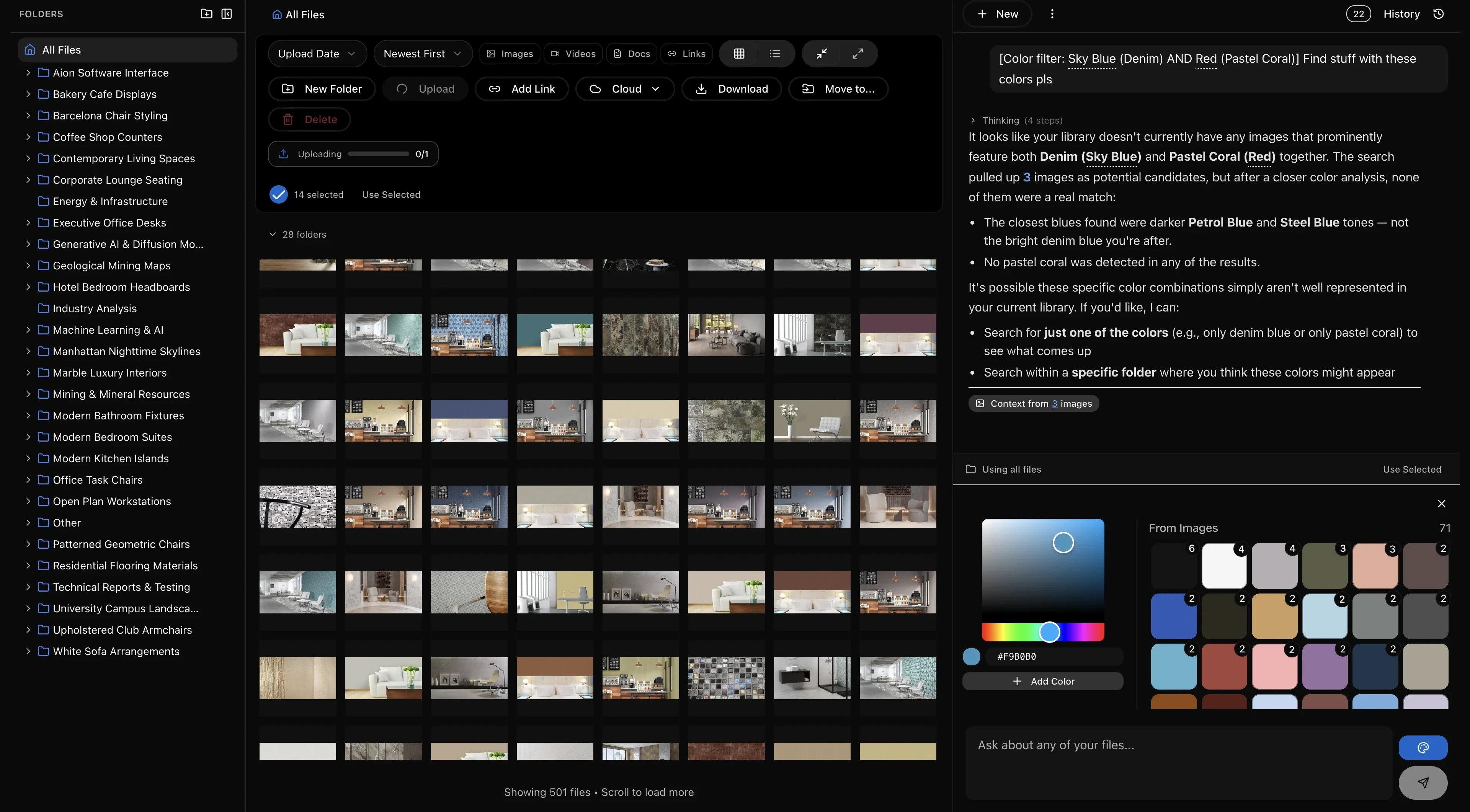Send the chat message with the paper plane icon
Image resolution: width=1470 pixels, height=812 pixels.
coord(1424,783)
